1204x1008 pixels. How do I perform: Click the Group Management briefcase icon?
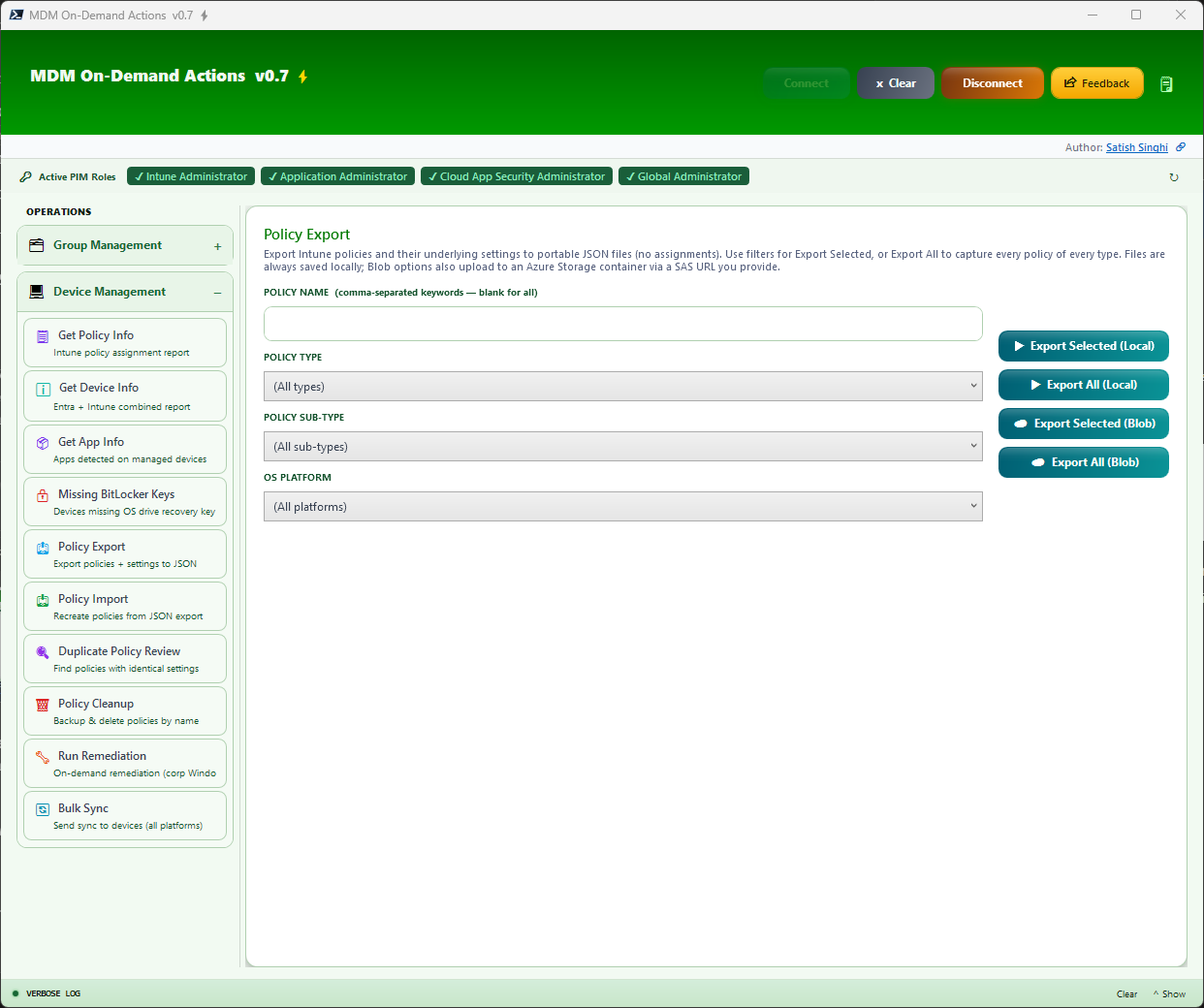tap(37, 245)
